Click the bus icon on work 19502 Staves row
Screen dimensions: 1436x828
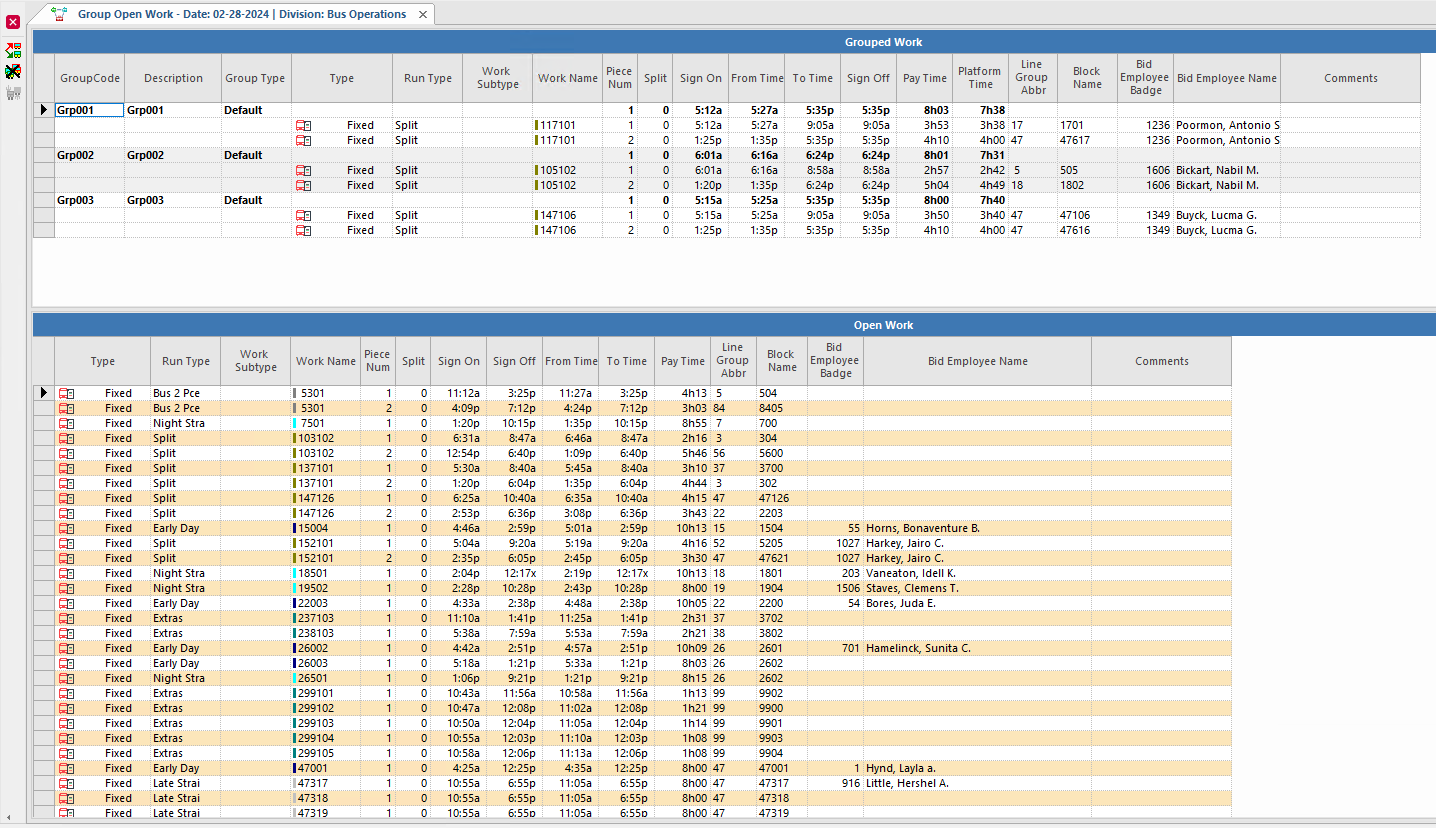pos(65,588)
